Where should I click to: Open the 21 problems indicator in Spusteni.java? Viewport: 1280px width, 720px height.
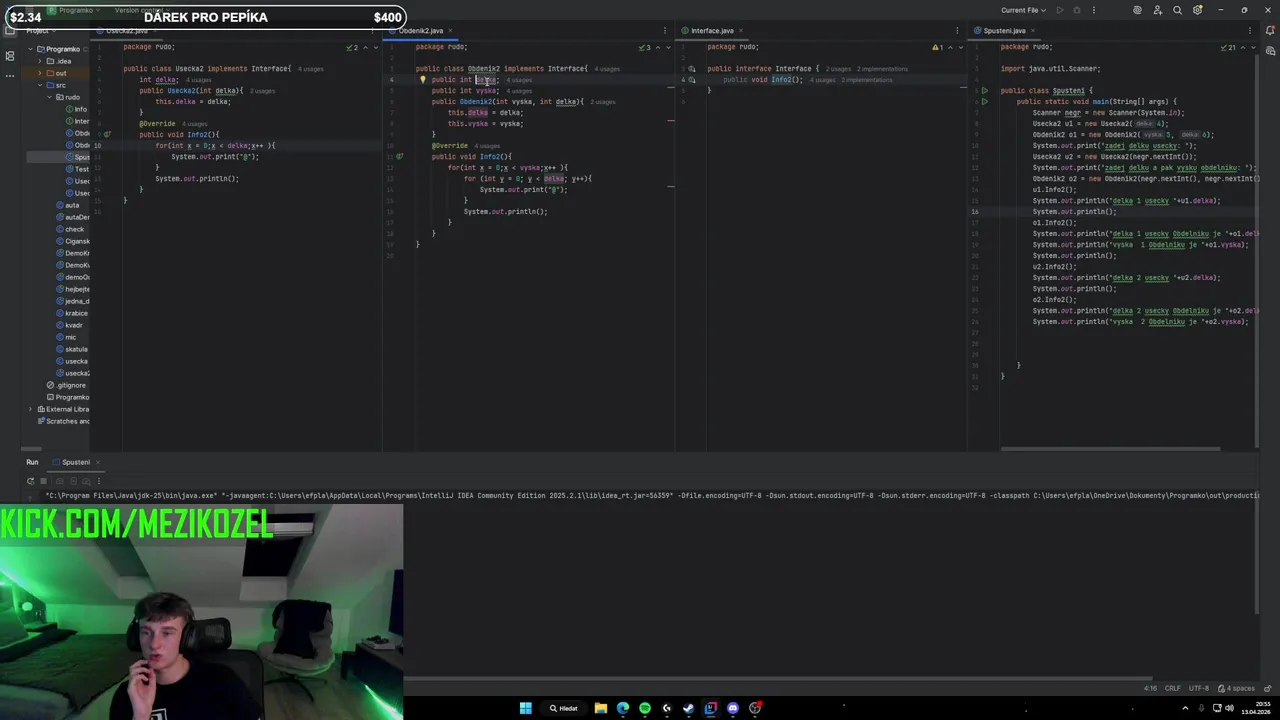1228,47
